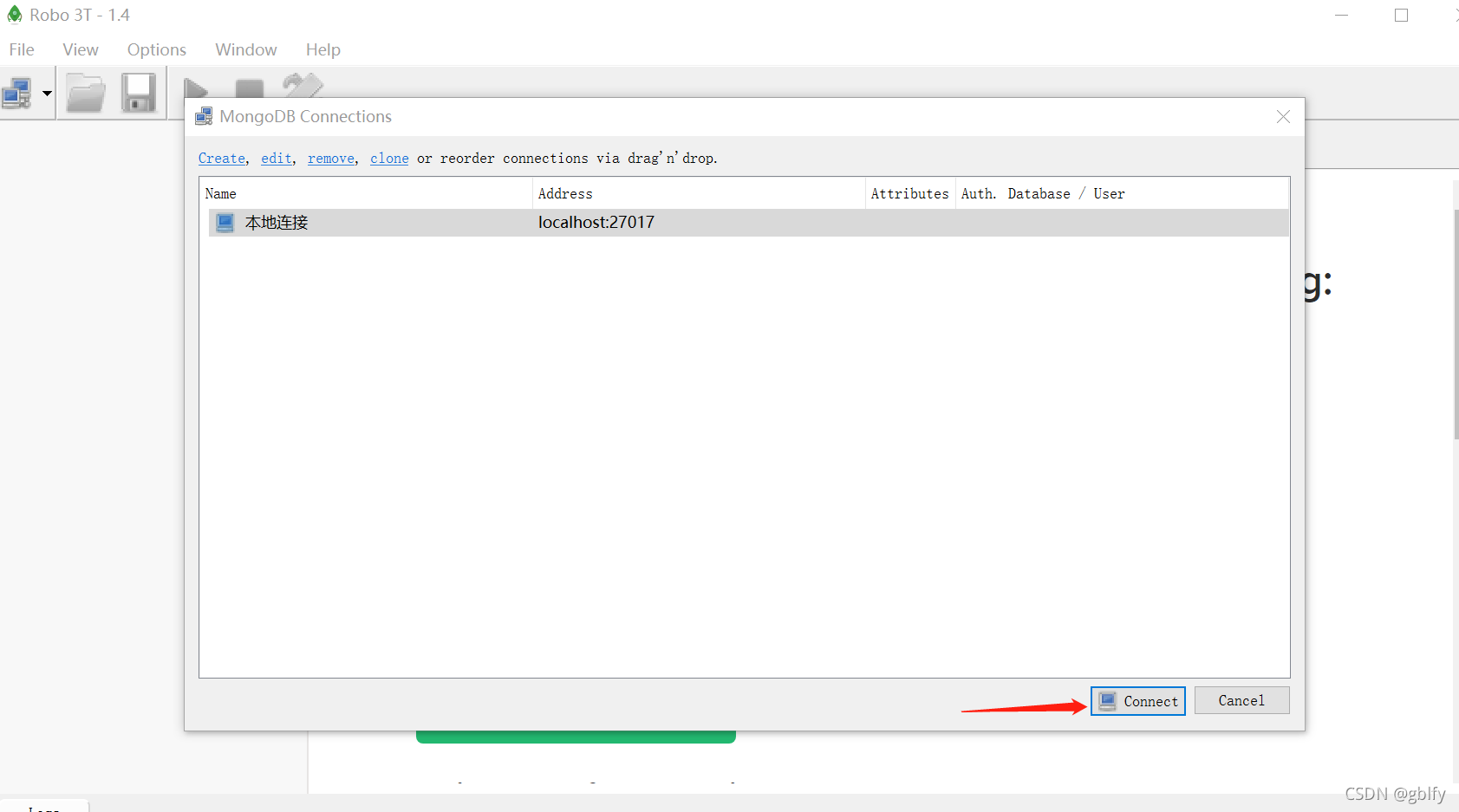
Task: Open the View menu
Action: (81, 49)
